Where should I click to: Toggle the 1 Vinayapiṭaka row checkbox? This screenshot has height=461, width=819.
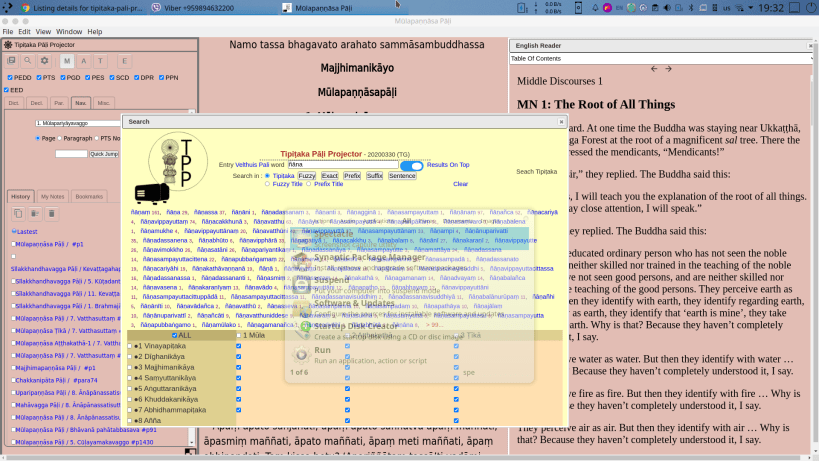click(x=130, y=346)
